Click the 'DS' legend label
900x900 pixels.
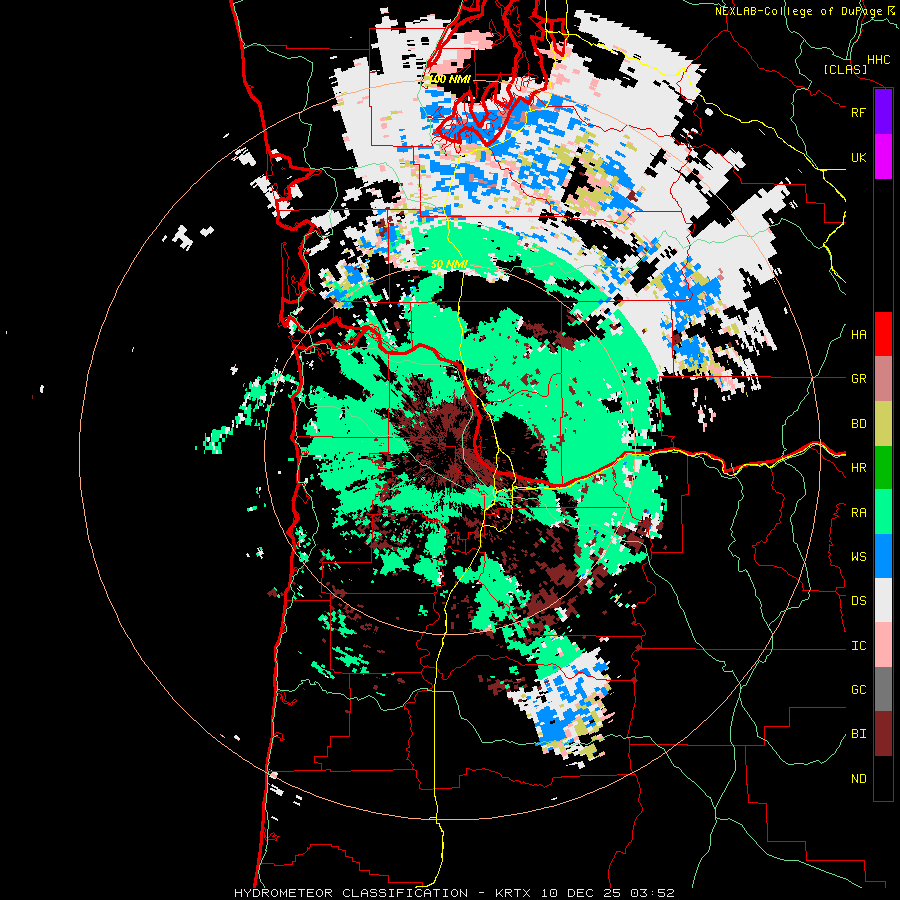(859, 601)
